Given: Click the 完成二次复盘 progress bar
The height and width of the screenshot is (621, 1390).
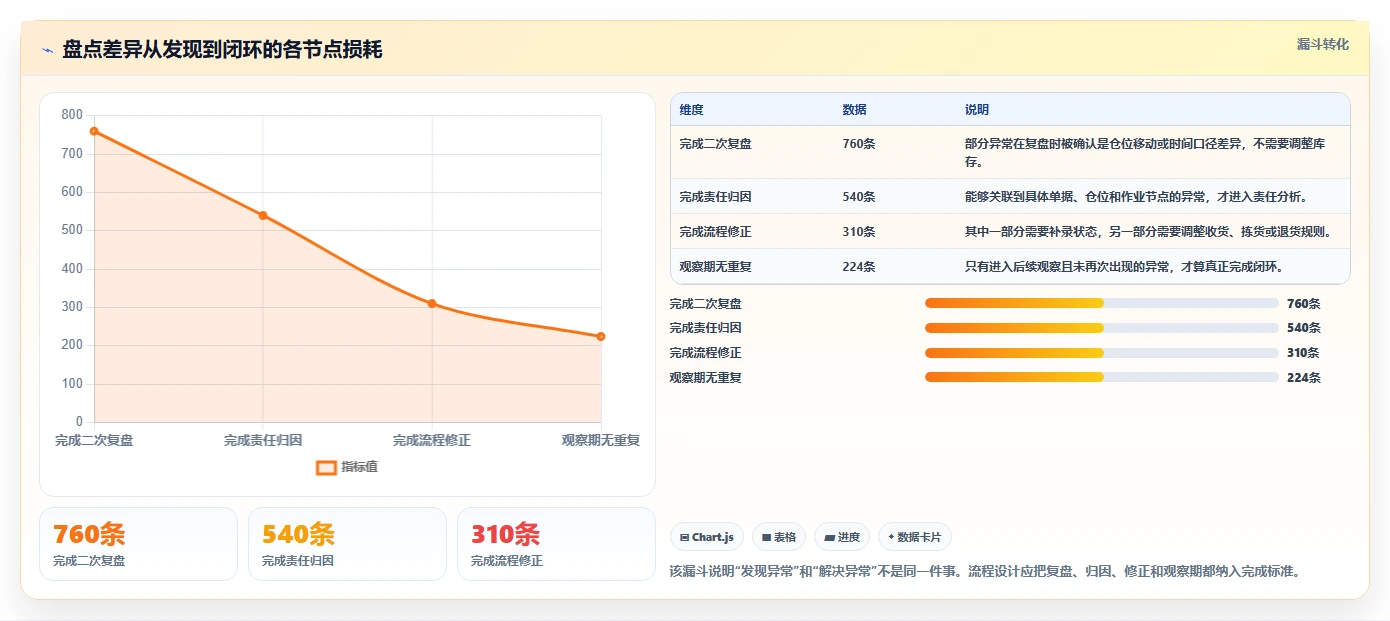Looking at the screenshot, I should pyautogui.click(x=1101, y=303).
